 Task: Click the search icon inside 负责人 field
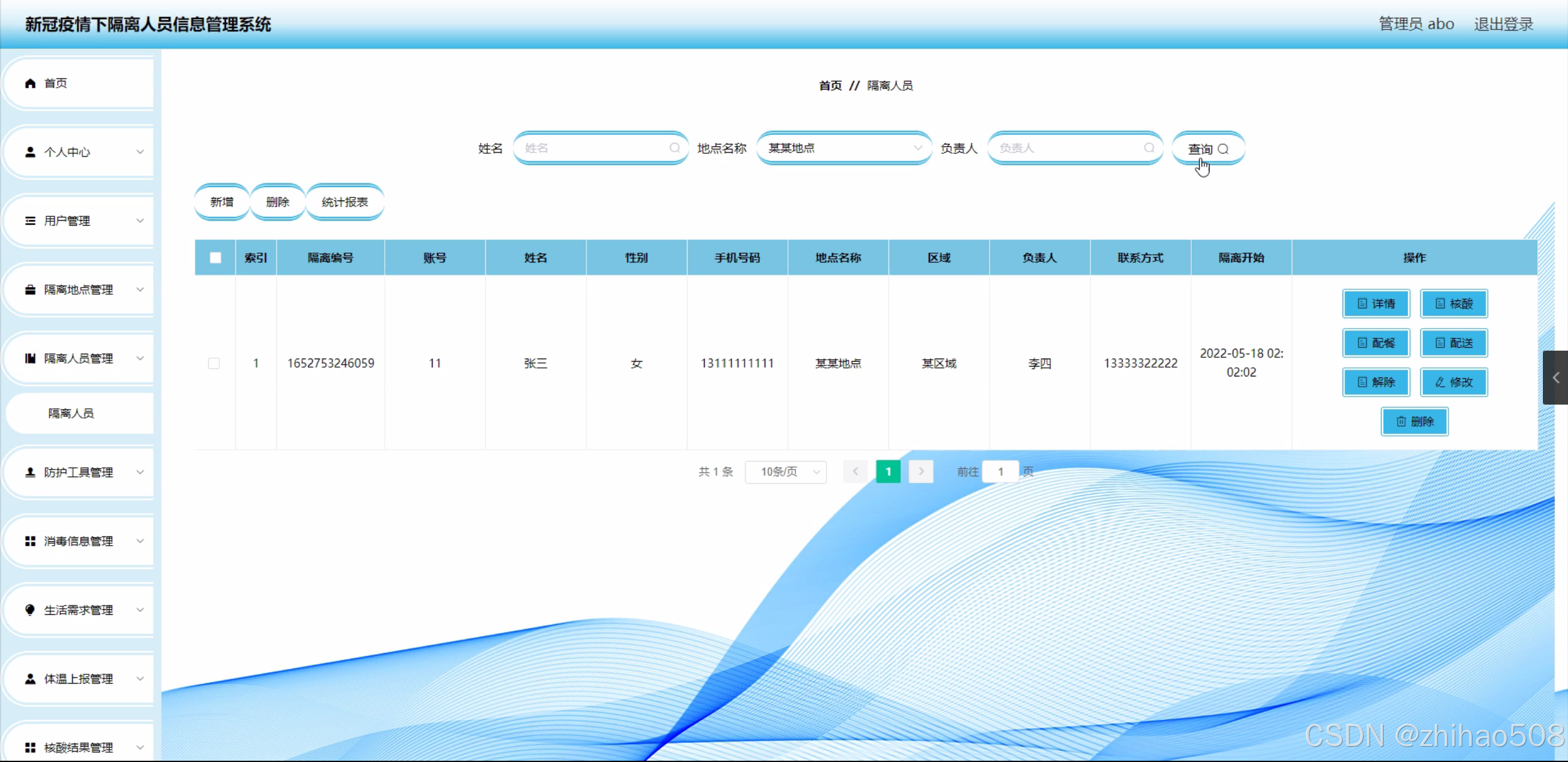(1149, 148)
